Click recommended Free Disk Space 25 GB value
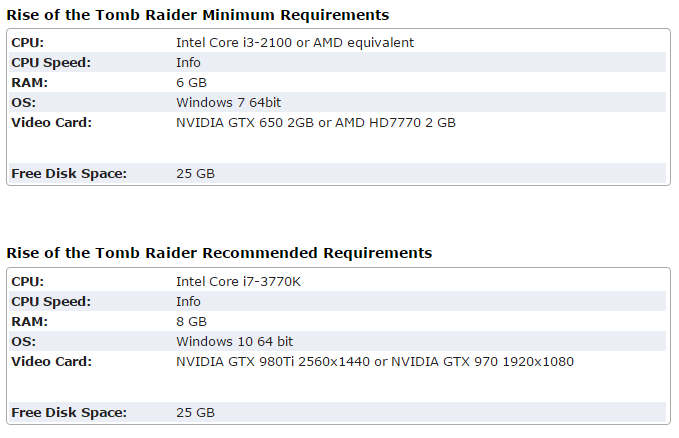The width and height of the screenshot is (679, 438). [x=195, y=412]
